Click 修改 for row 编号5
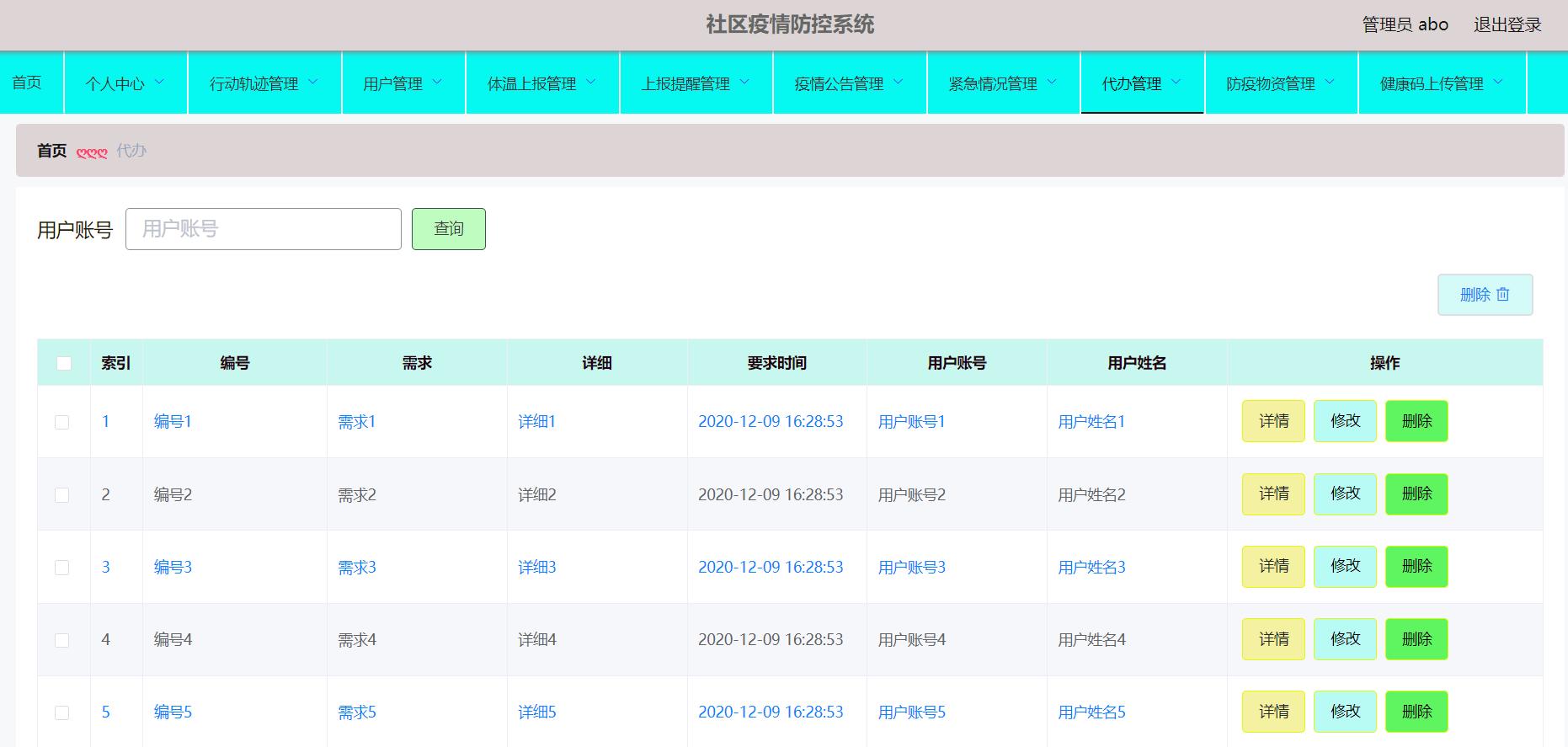1568x747 pixels. (1345, 712)
